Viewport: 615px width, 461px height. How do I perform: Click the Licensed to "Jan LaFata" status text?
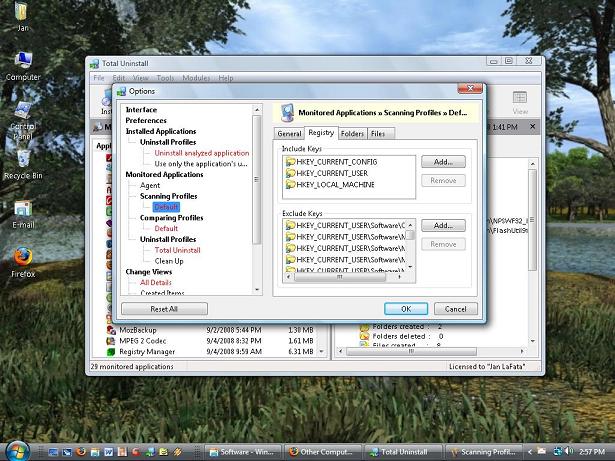pos(487,366)
